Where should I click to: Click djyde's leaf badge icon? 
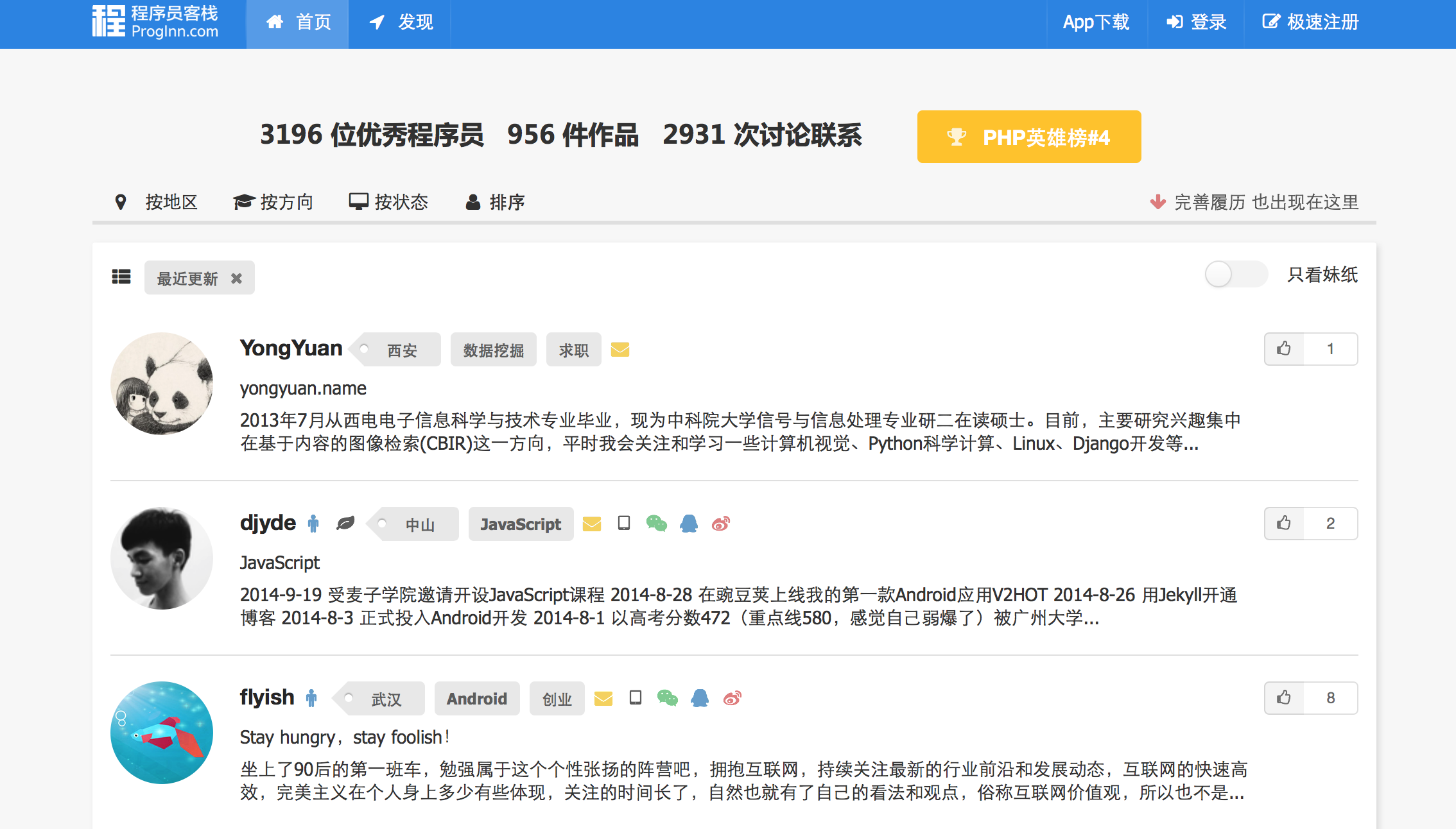coord(345,524)
